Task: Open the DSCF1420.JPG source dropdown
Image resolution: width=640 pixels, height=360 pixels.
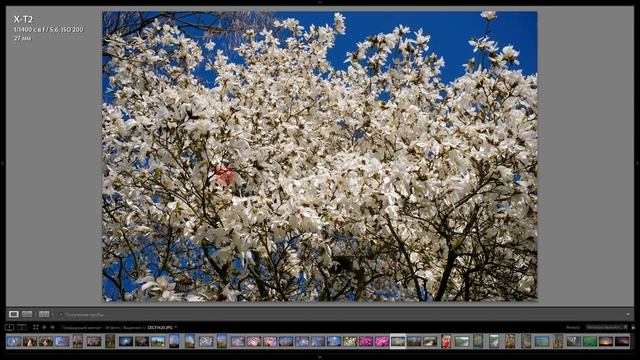Action: tap(162, 327)
